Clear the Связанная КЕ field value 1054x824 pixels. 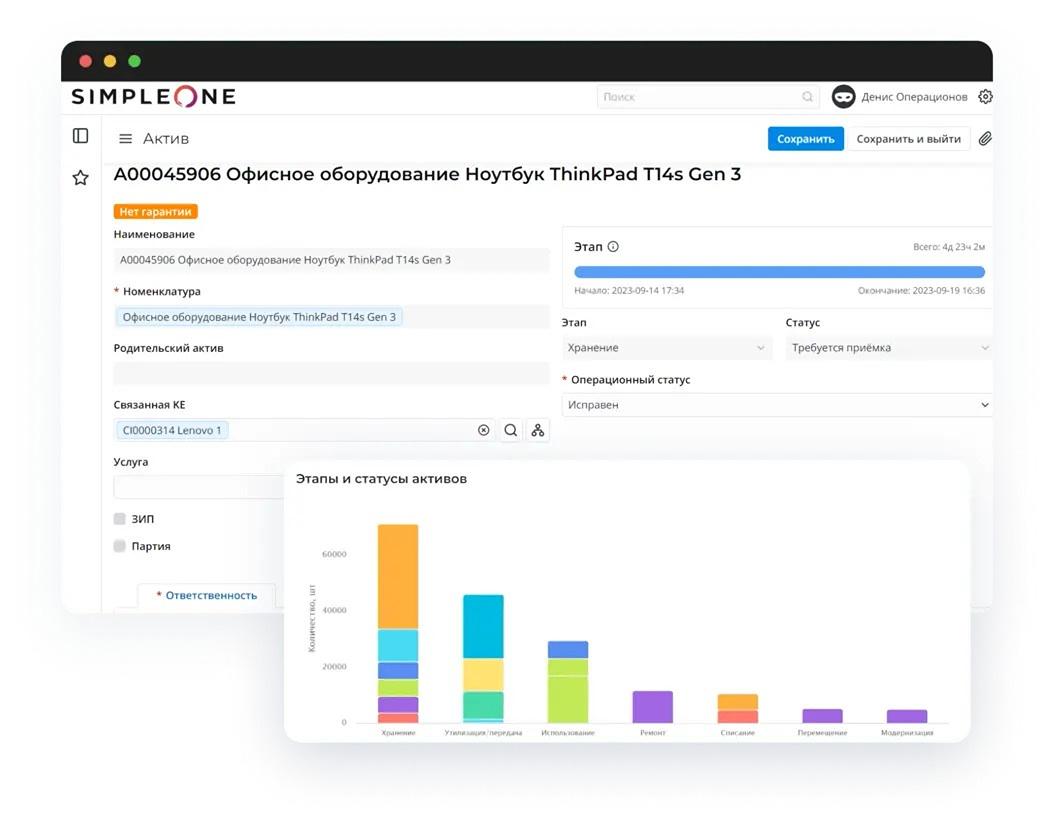click(484, 430)
